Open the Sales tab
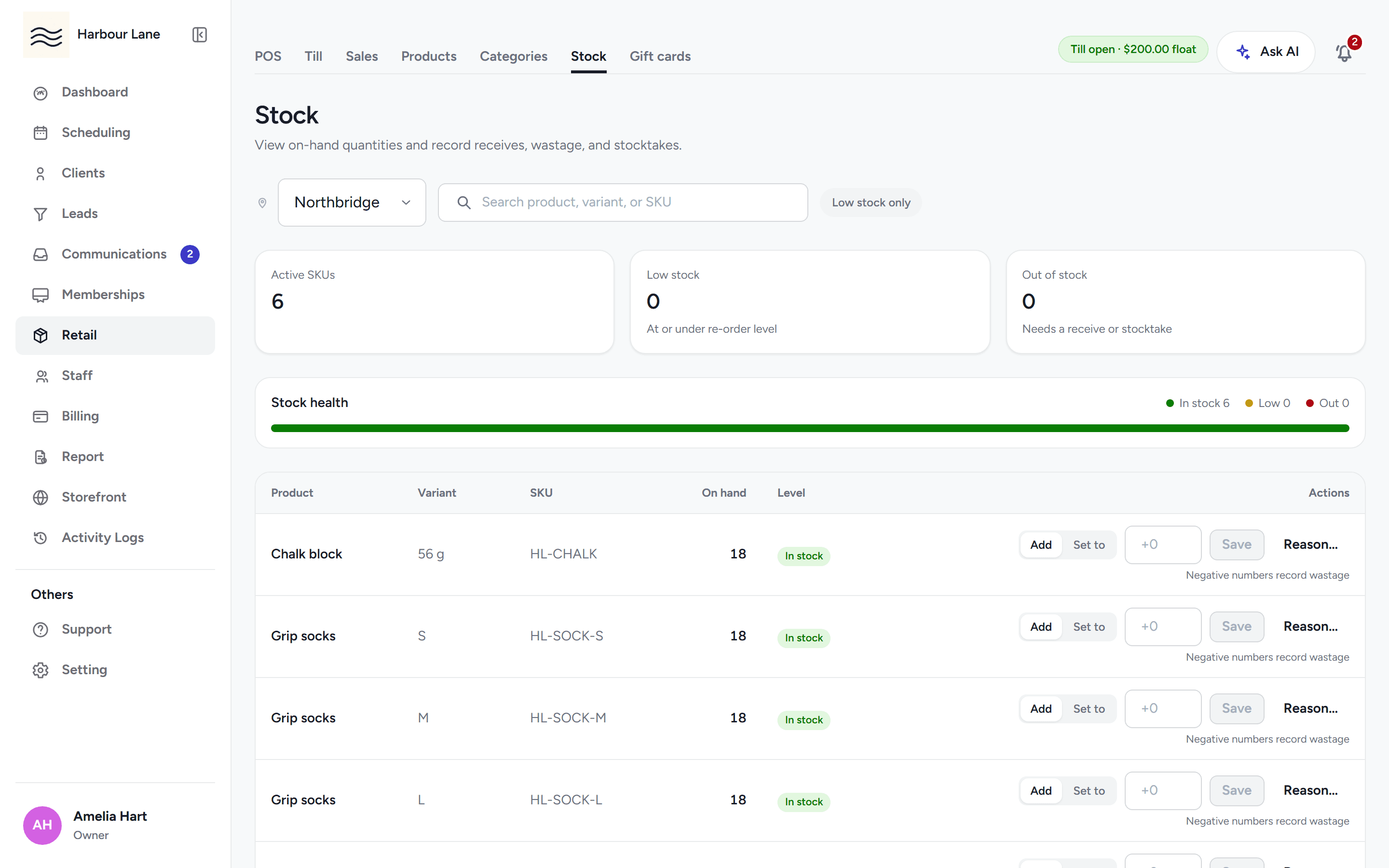Viewport: 1389px width, 868px height. (x=362, y=56)
